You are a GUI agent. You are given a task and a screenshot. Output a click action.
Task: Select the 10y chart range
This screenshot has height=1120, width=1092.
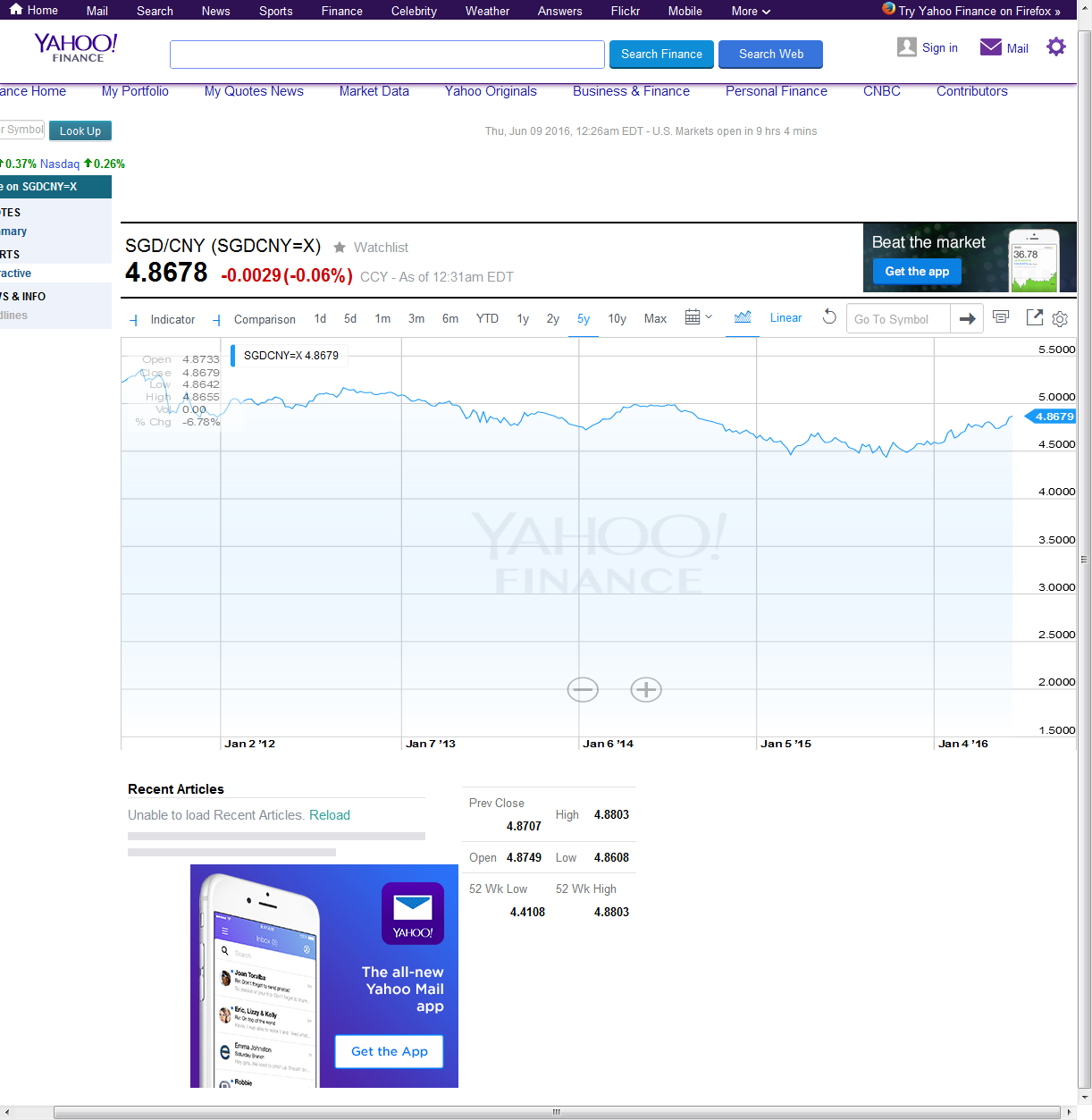point(617,319)
